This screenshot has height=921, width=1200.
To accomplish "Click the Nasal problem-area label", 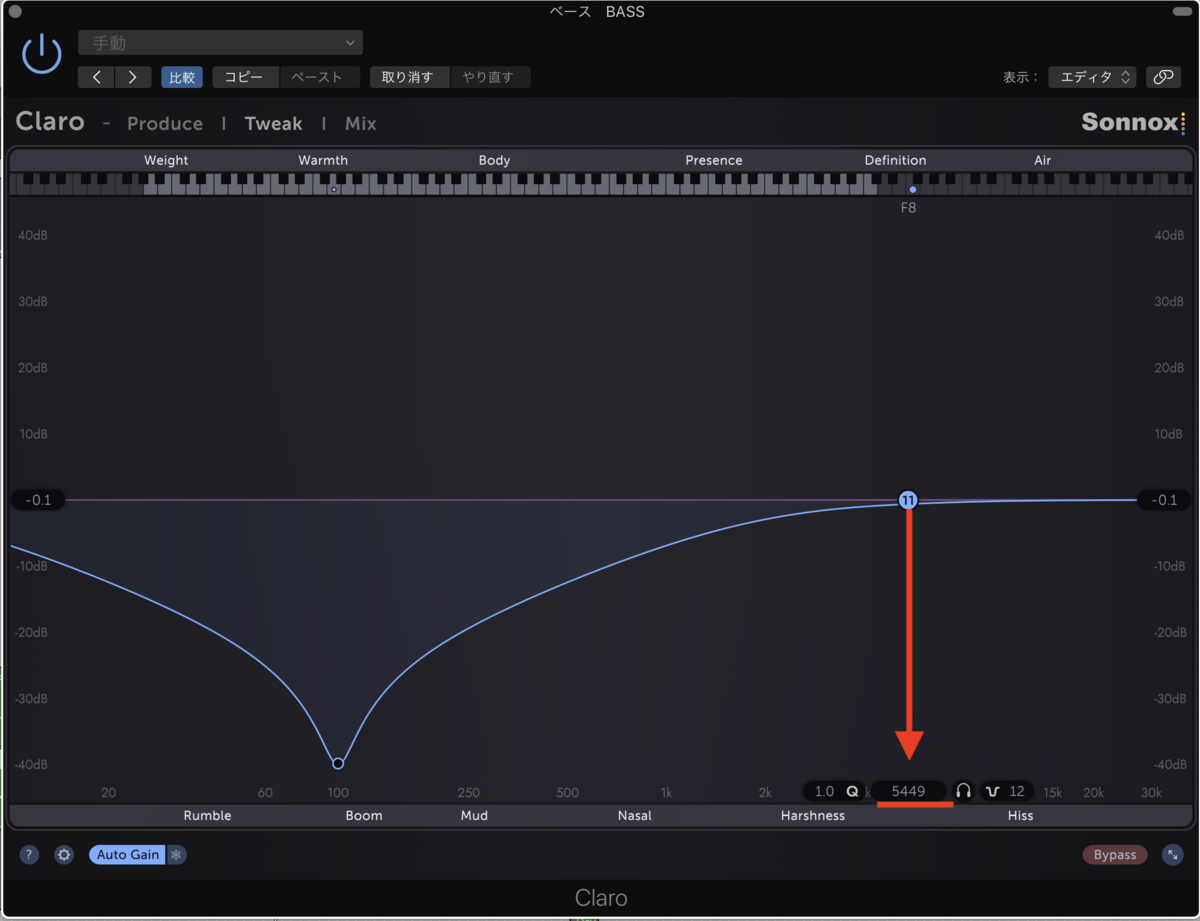I will 634,815.
